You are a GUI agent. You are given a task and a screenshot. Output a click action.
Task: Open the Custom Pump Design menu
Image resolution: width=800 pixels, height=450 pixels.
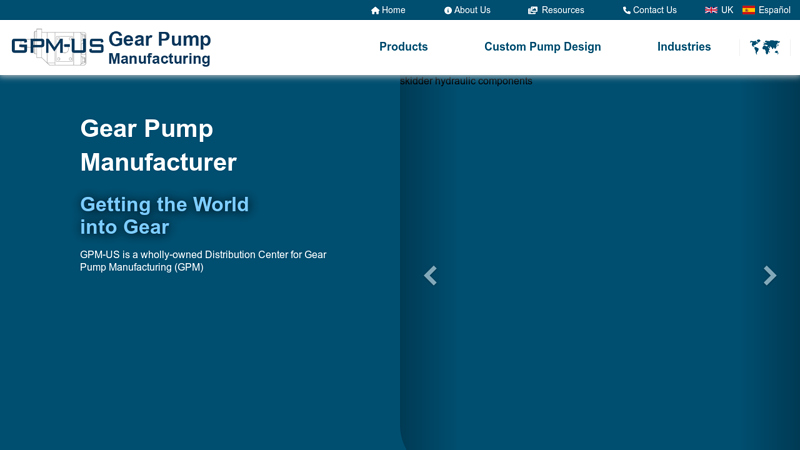click(542, 47)
